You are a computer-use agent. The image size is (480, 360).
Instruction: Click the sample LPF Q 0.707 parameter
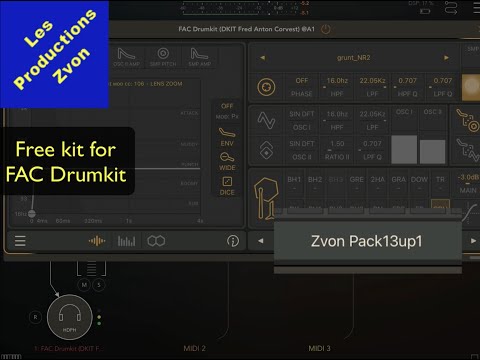443,87
